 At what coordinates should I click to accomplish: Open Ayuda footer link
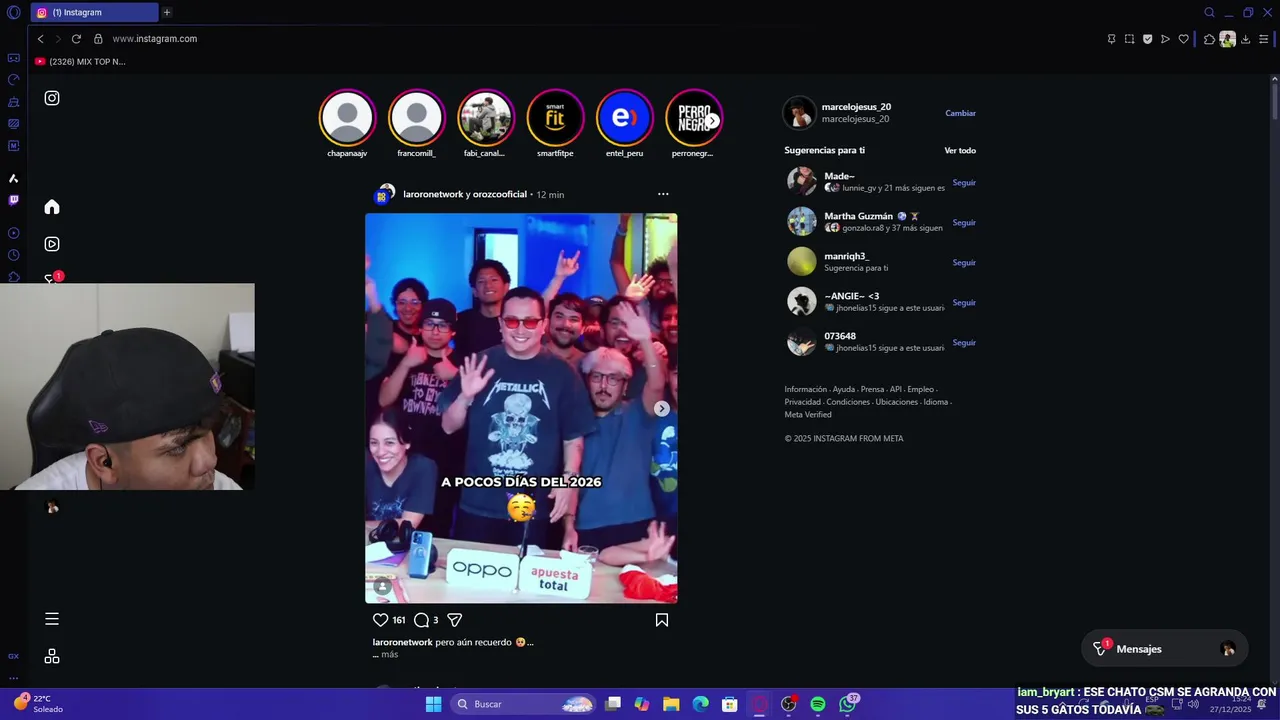[844, 389]
